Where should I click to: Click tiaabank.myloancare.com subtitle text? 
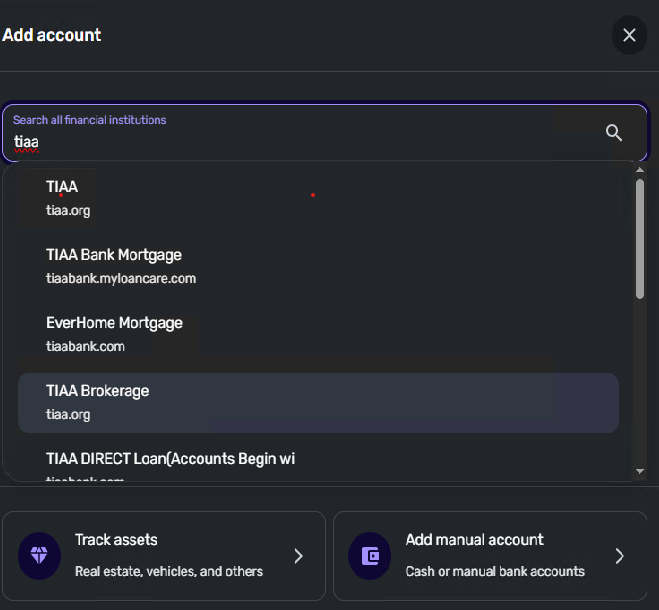pos(121,278)
